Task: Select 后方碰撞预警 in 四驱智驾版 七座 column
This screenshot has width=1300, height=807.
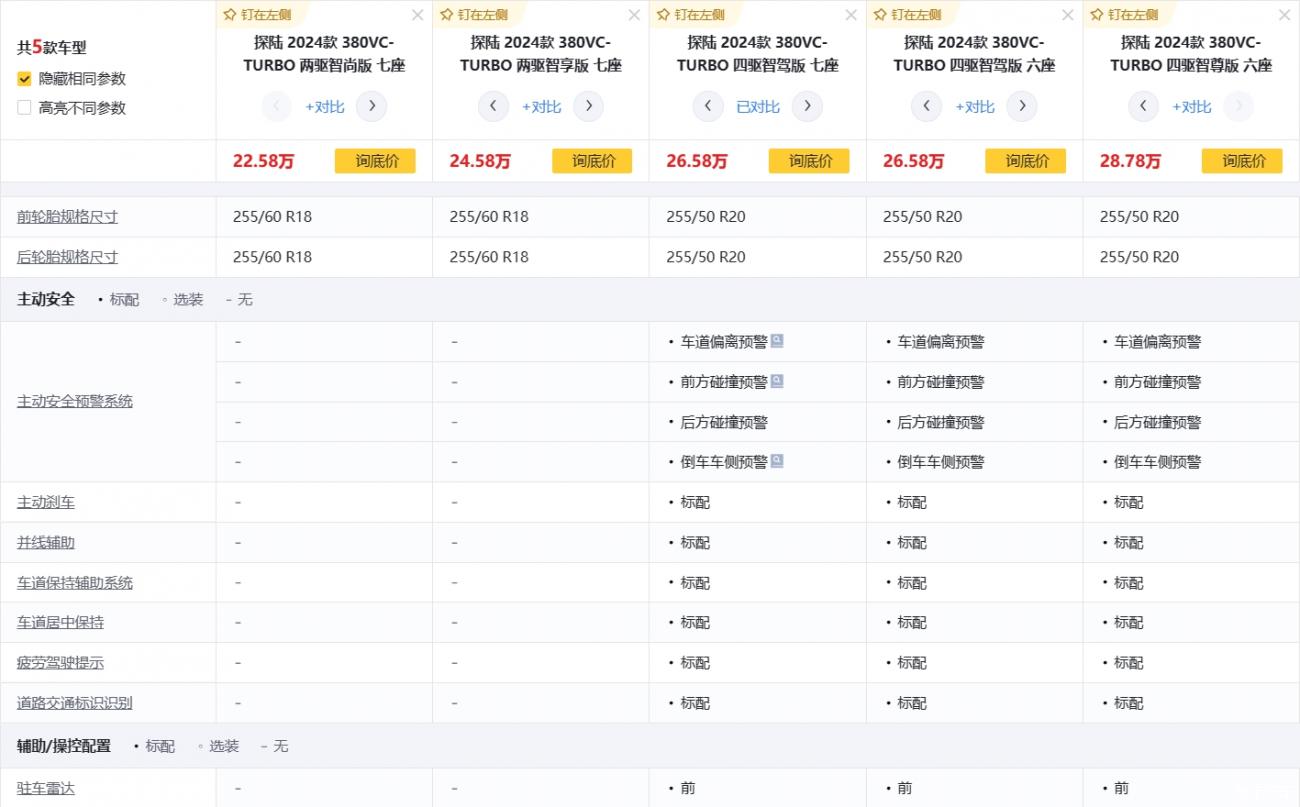Action: [x=724, y=422]
